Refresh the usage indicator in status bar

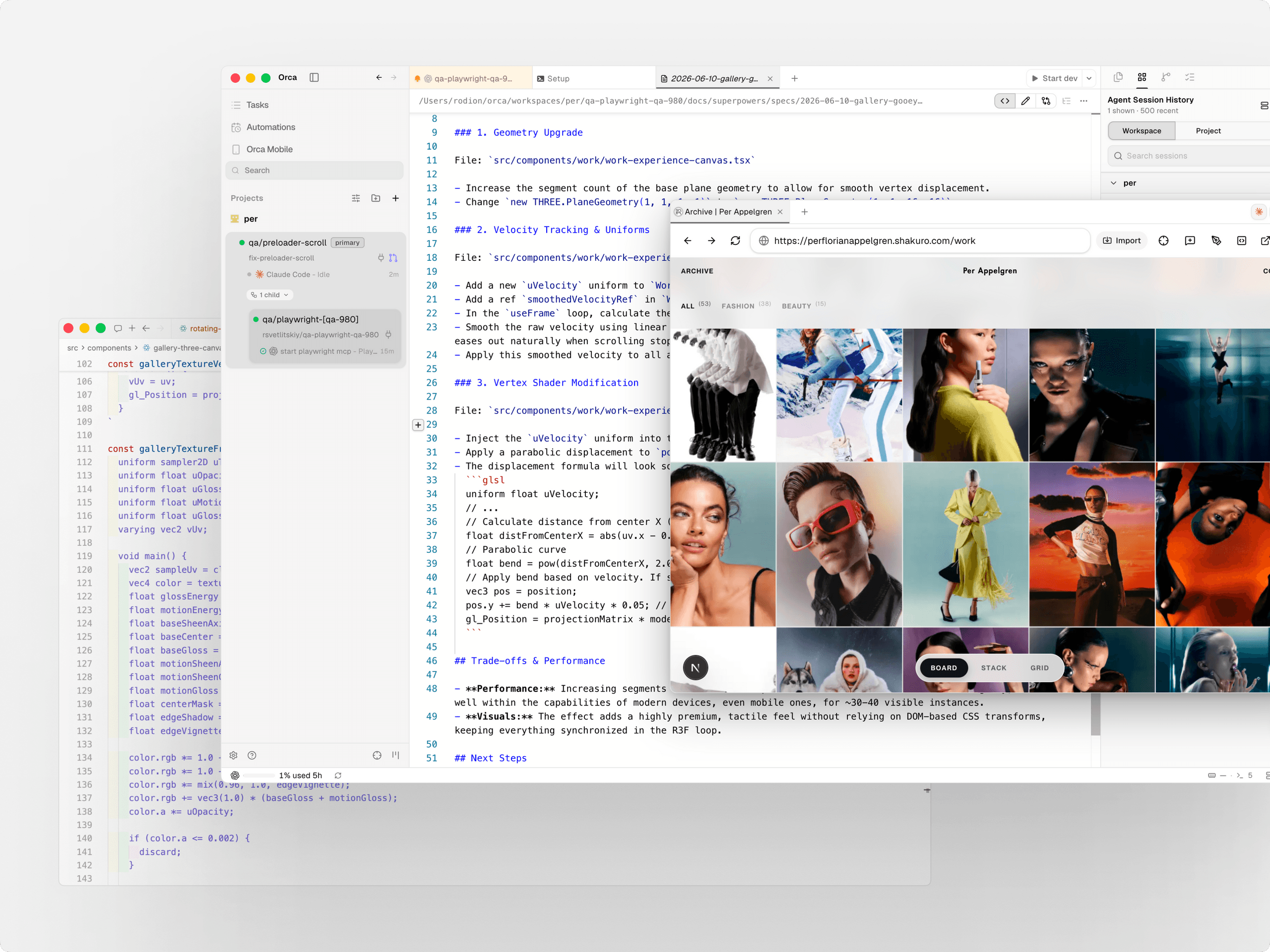tap(338, 775)
